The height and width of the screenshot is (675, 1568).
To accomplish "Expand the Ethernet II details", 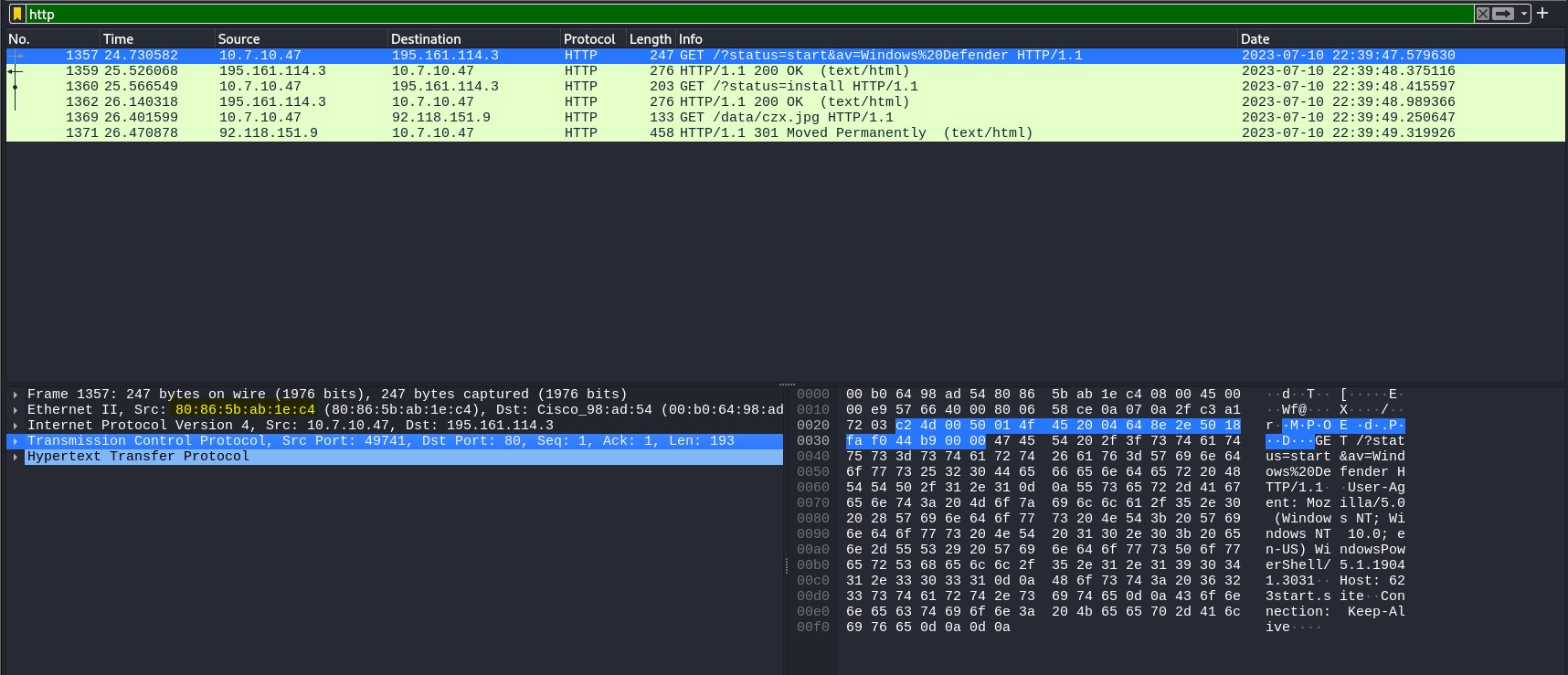I will pos(16,410).
